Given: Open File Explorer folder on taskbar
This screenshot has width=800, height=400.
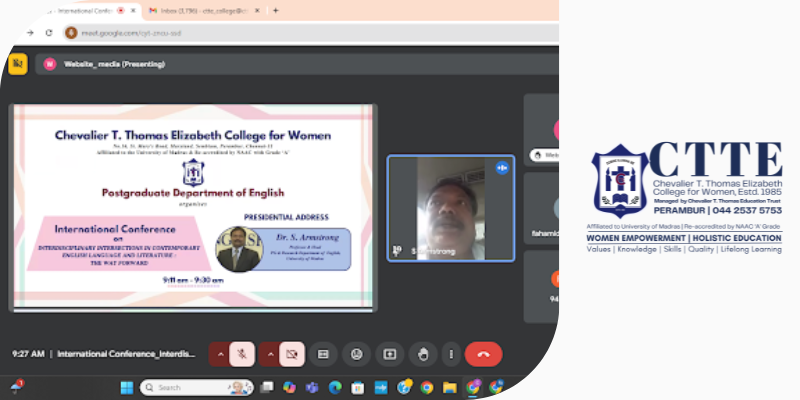Looking at the screenshot, I should (449, 388).
